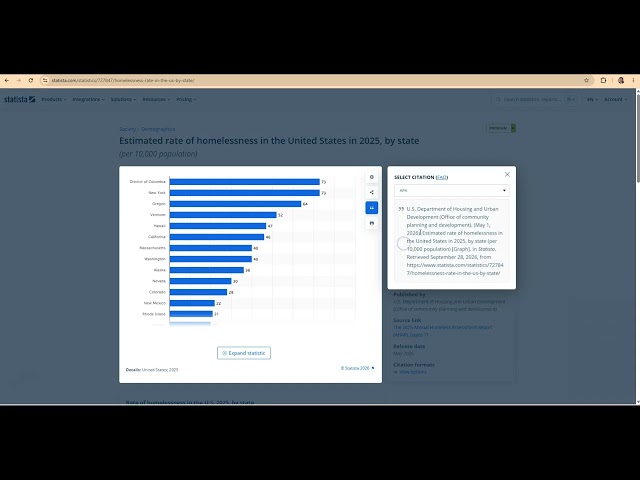Viewport: 640px width, 480px height.
Task: Click the Oregon bar valued 64
Action: (x=235, y=204)
